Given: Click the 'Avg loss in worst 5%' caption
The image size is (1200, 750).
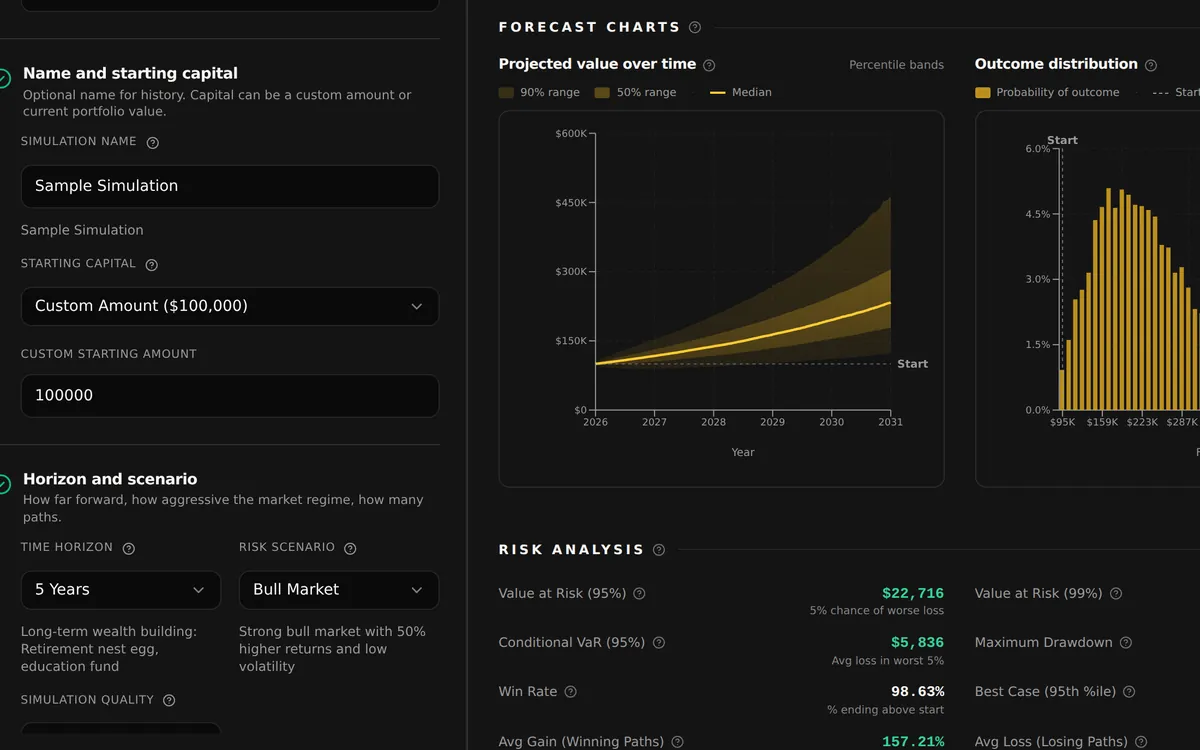Looking at the screenshot, I should [887, 661].
